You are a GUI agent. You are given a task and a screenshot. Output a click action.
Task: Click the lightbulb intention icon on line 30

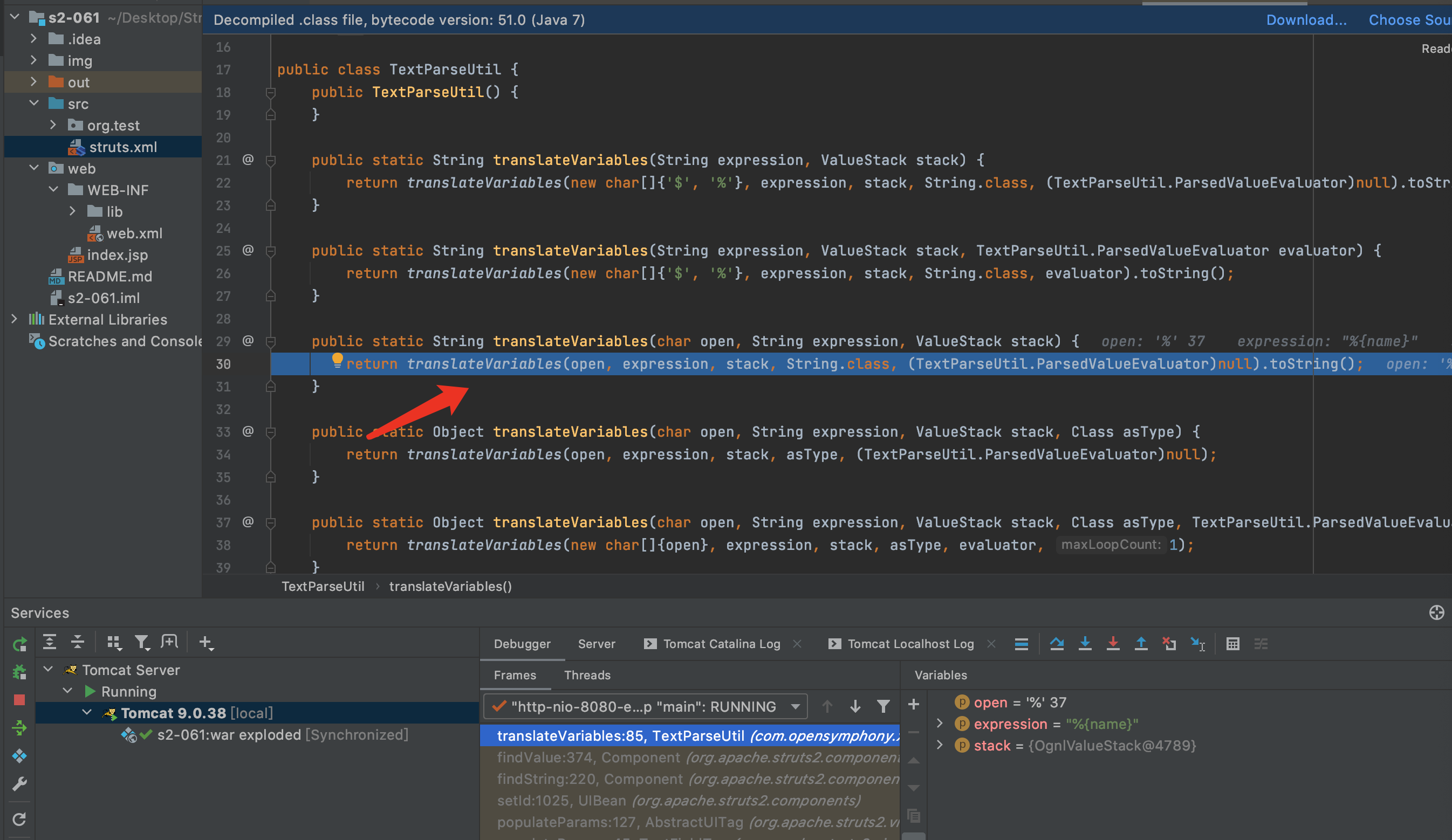pyautogui.click(x=337, y=361)
